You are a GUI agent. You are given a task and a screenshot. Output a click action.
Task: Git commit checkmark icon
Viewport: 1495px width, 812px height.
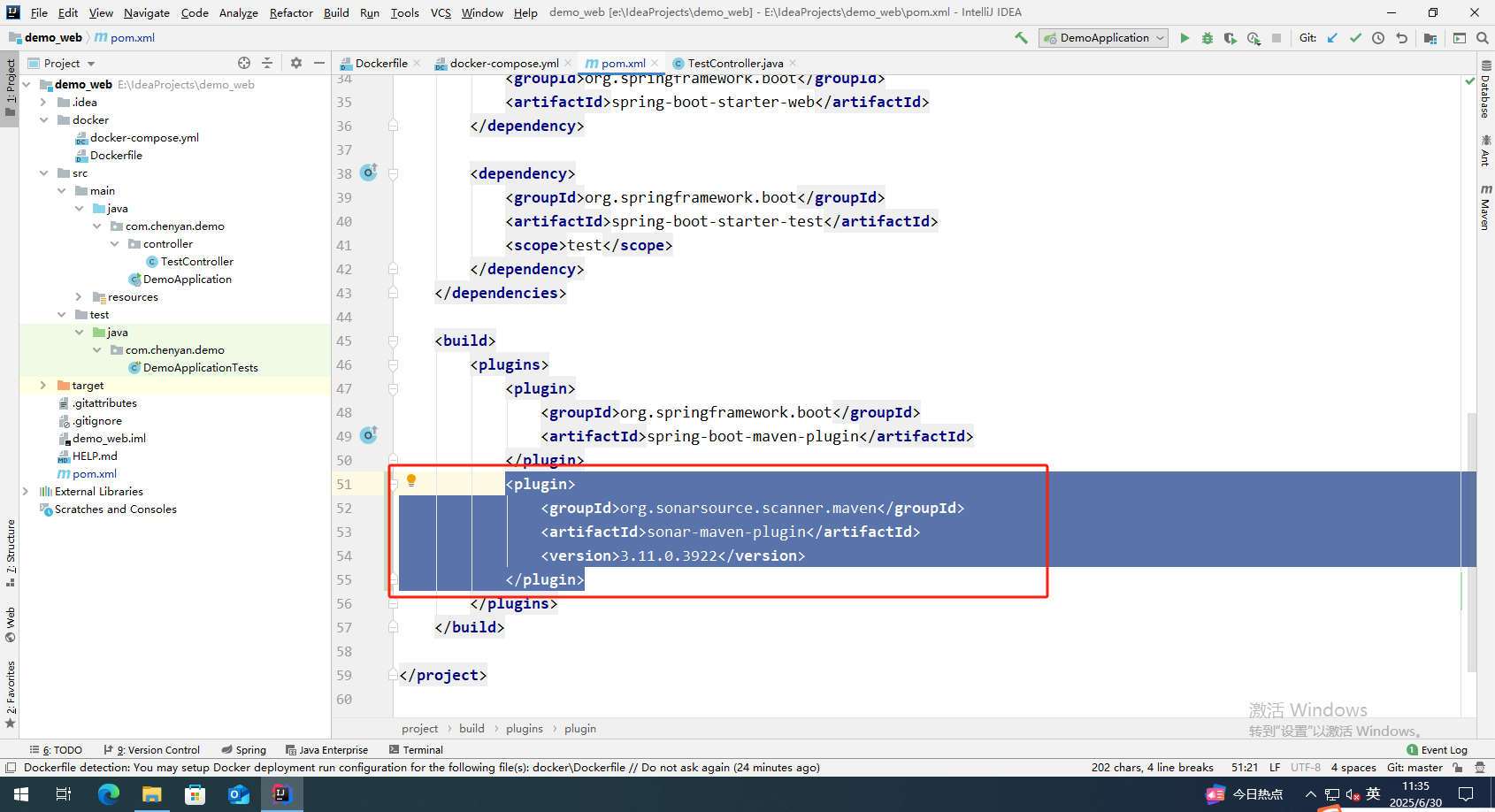(x=1355, y=38)
